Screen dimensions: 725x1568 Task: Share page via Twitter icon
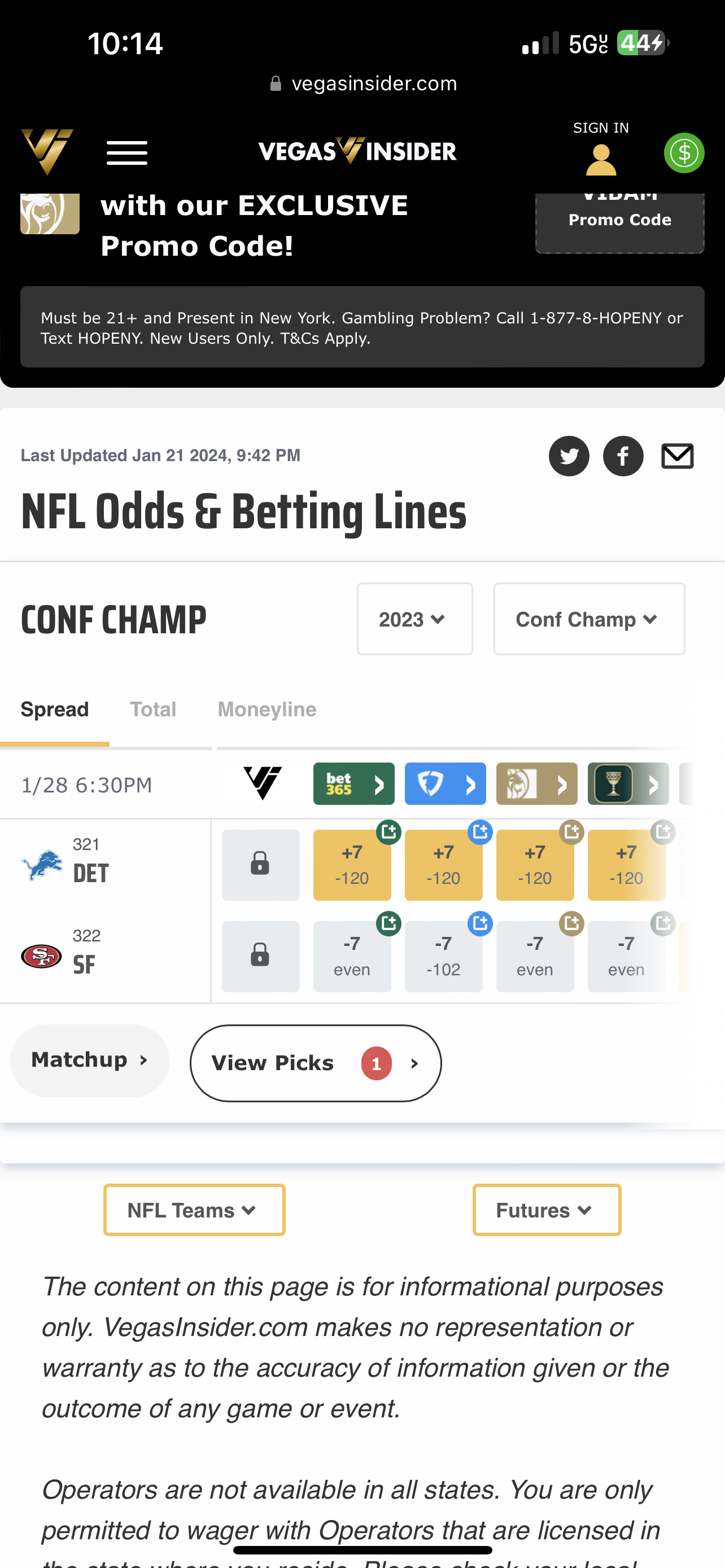tap(569, 456)
